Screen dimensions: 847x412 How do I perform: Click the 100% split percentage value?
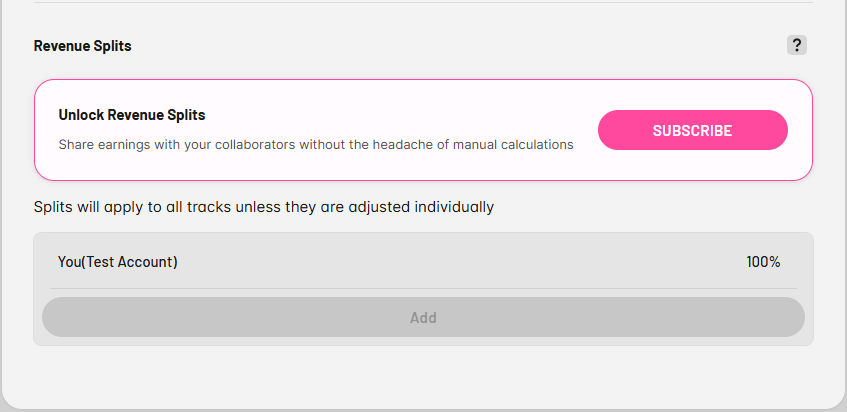[763, 262]
